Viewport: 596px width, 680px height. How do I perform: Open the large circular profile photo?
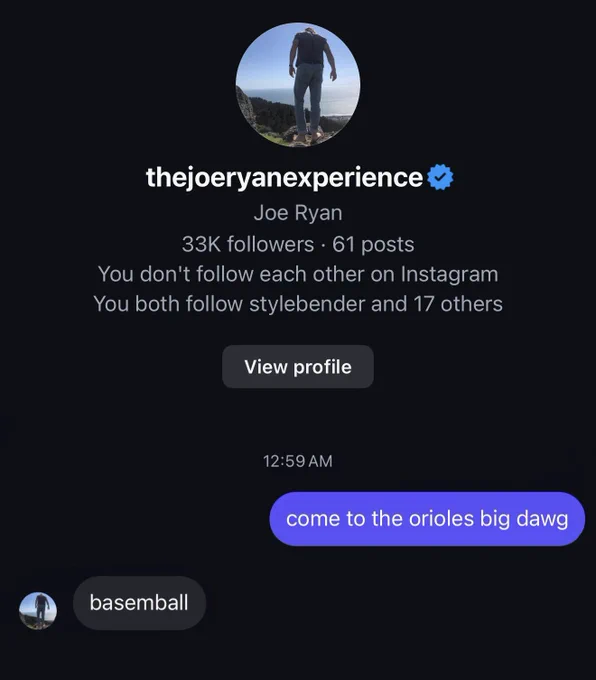coord(298,85)
